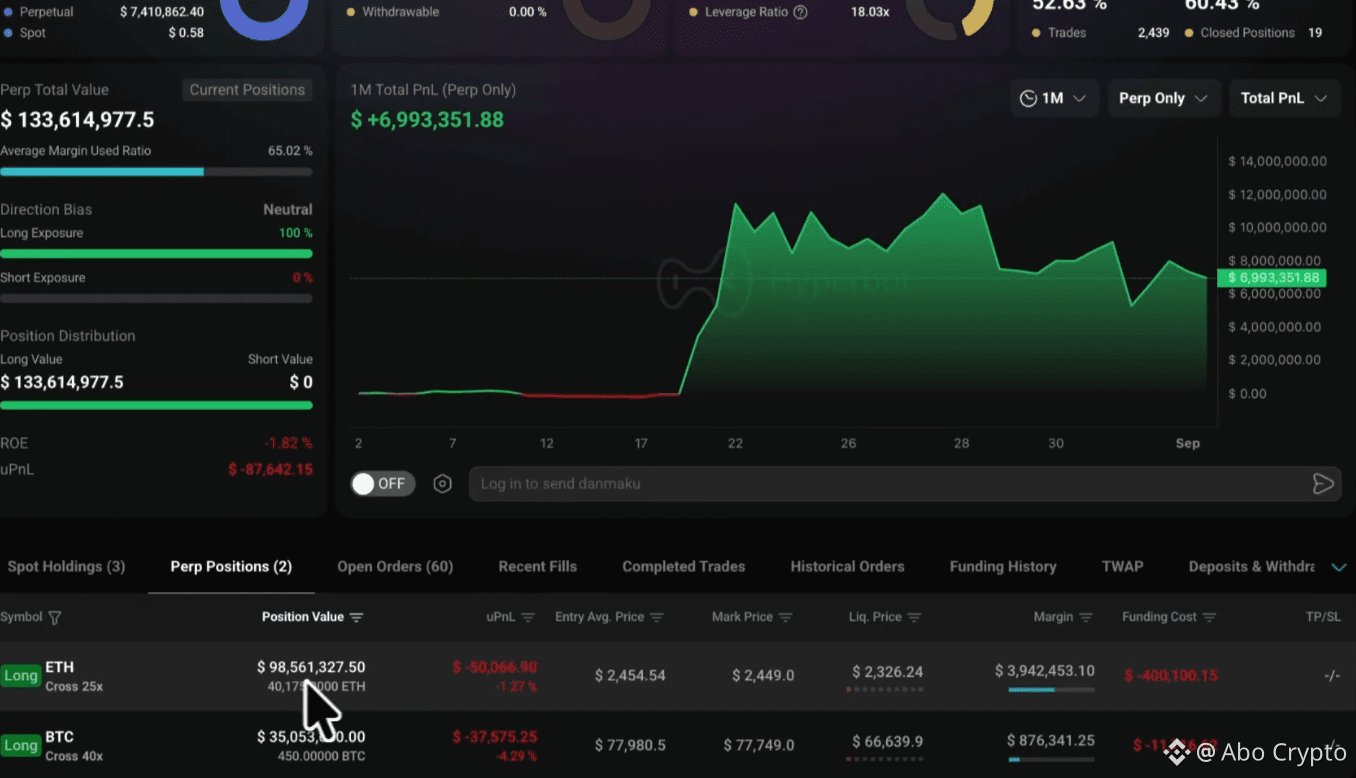Image resolution: width=1356 pixels, height=778 pixels.
Task: Click the Entry Avg. Price sort icon
Action: (657, 617)
